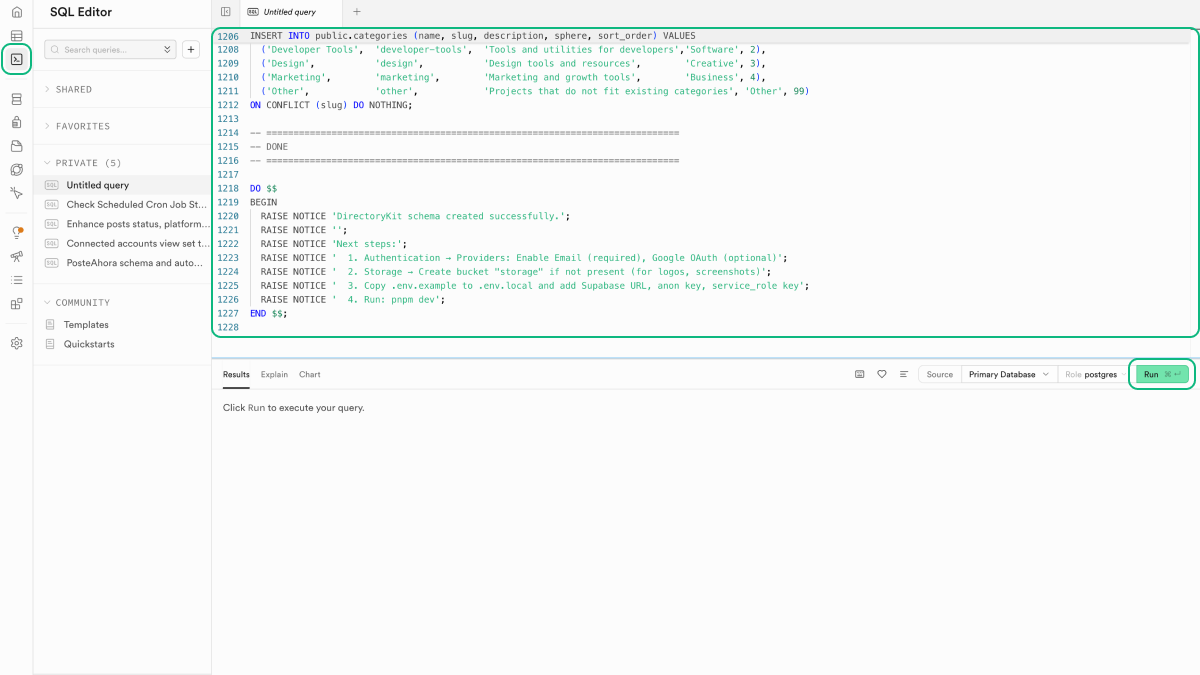Run the SQL query
This screenshot has width=1200, height=675.
1161,374
